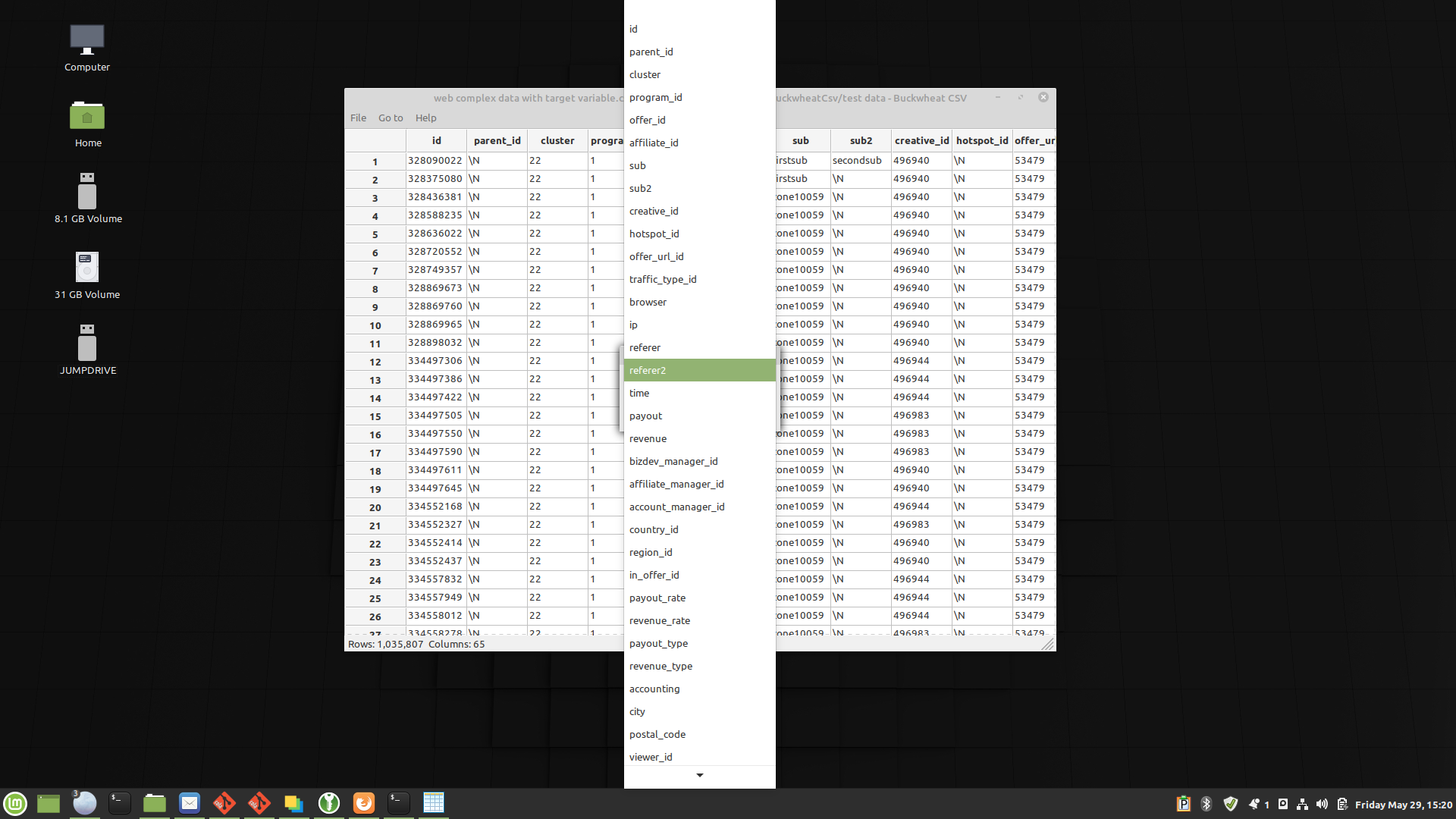Open the File menu
Viewport: 1456px width, 819px height.
[358, 118]
